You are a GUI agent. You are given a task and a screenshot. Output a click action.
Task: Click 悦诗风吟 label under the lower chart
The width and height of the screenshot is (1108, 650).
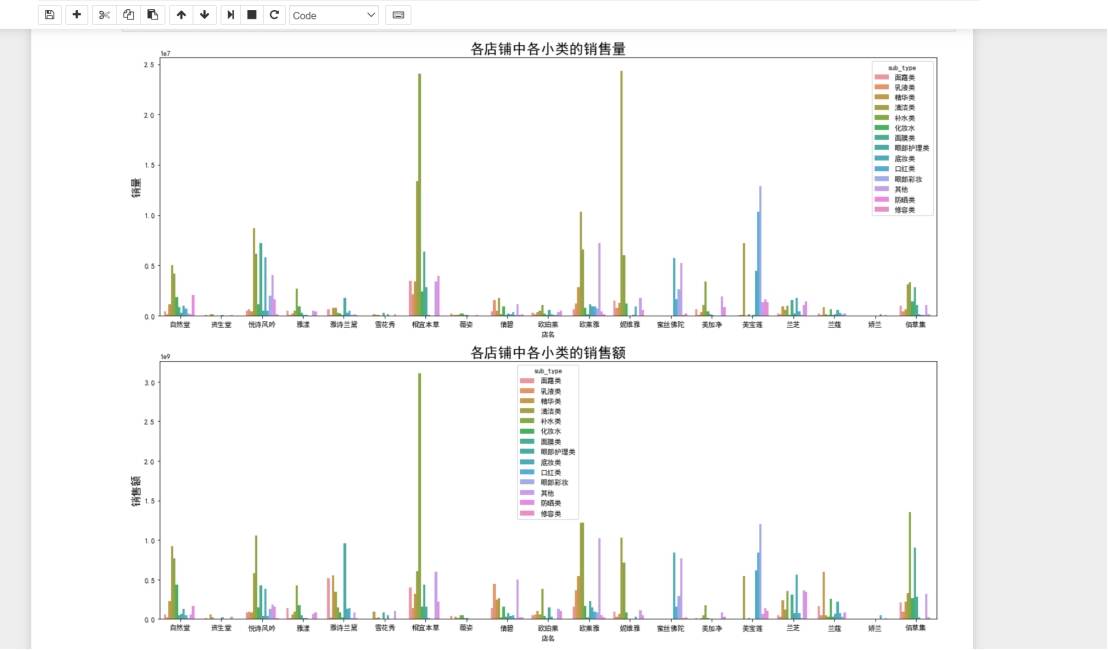[261, 628]
